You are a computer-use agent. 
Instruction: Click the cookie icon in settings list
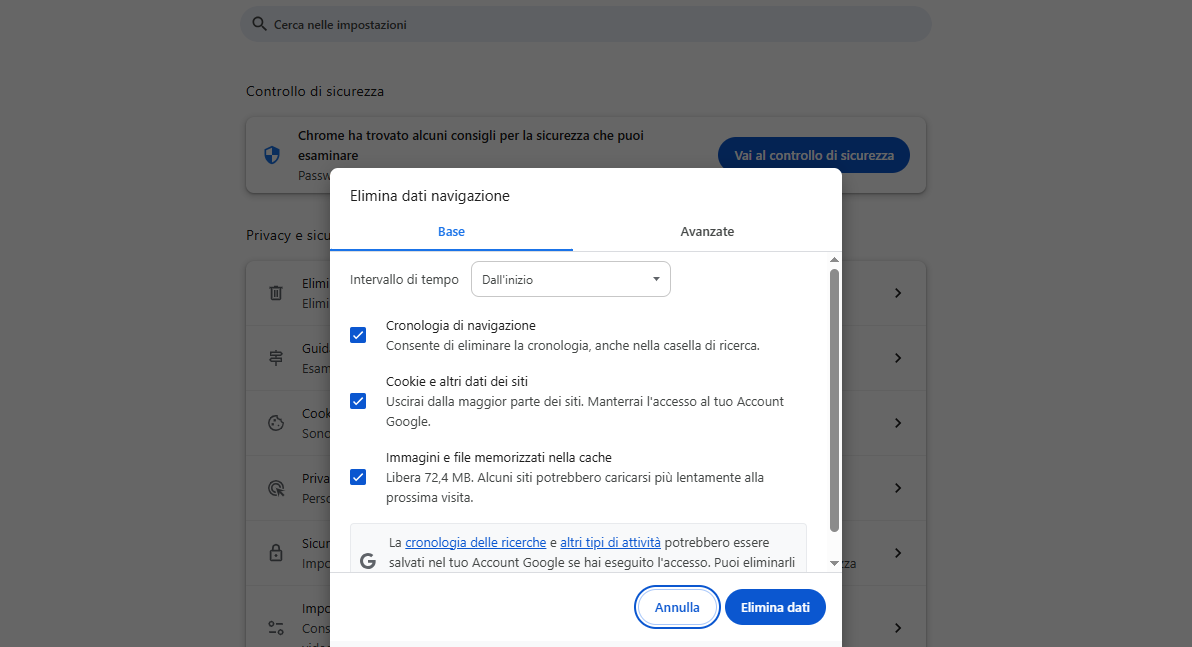pyautogui.click(x=276, y=423)
